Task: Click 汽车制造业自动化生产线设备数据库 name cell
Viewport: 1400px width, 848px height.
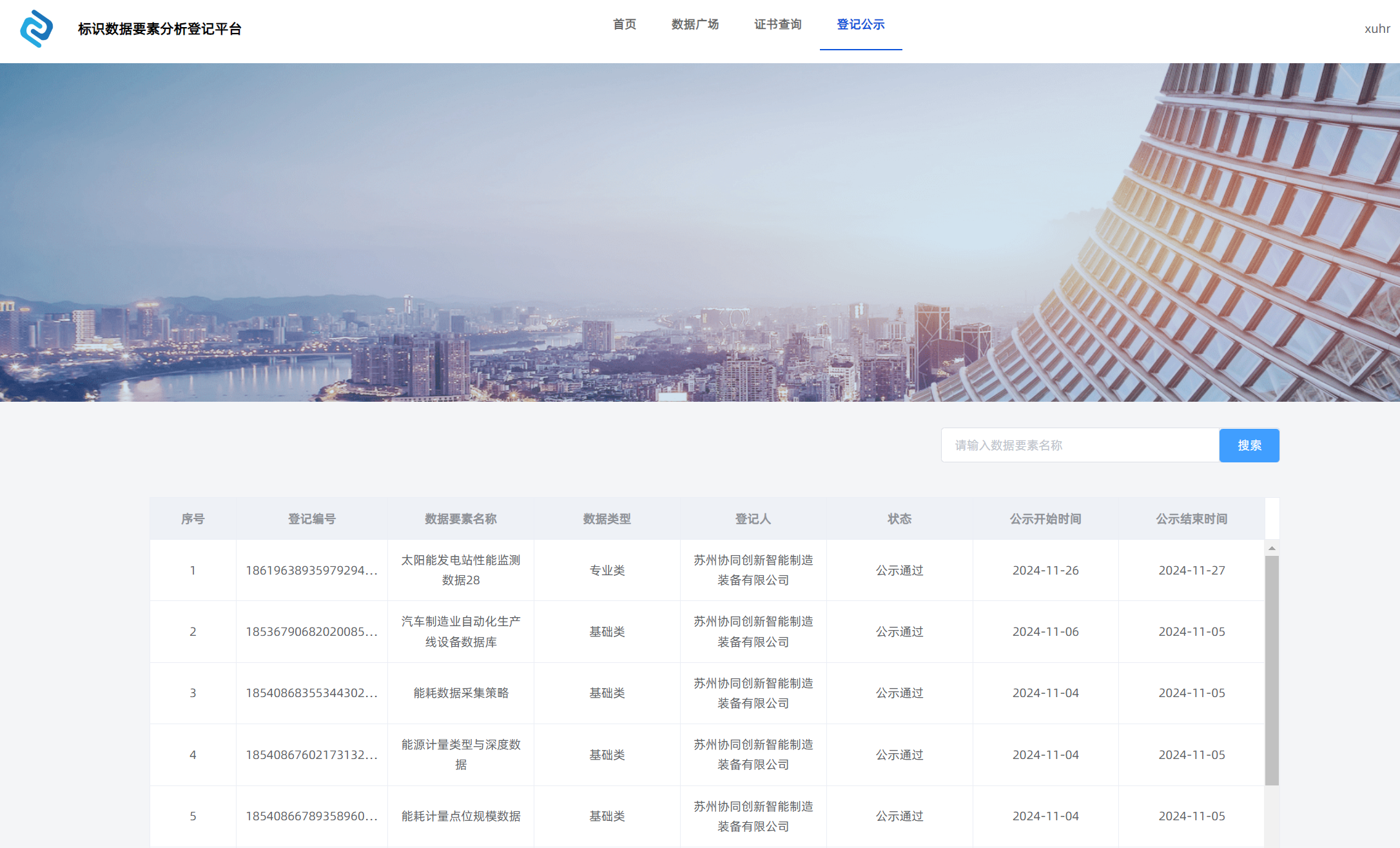Action: 461,631
